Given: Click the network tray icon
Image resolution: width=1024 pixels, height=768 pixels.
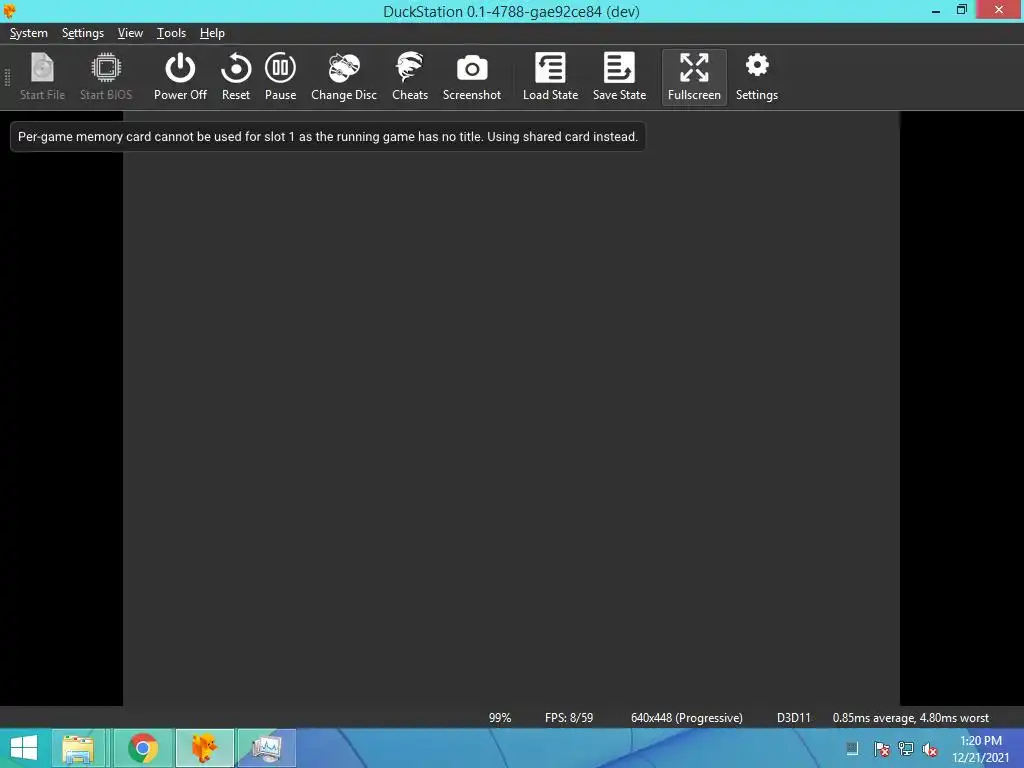Looking at the screenshot, I should point(906,749).
